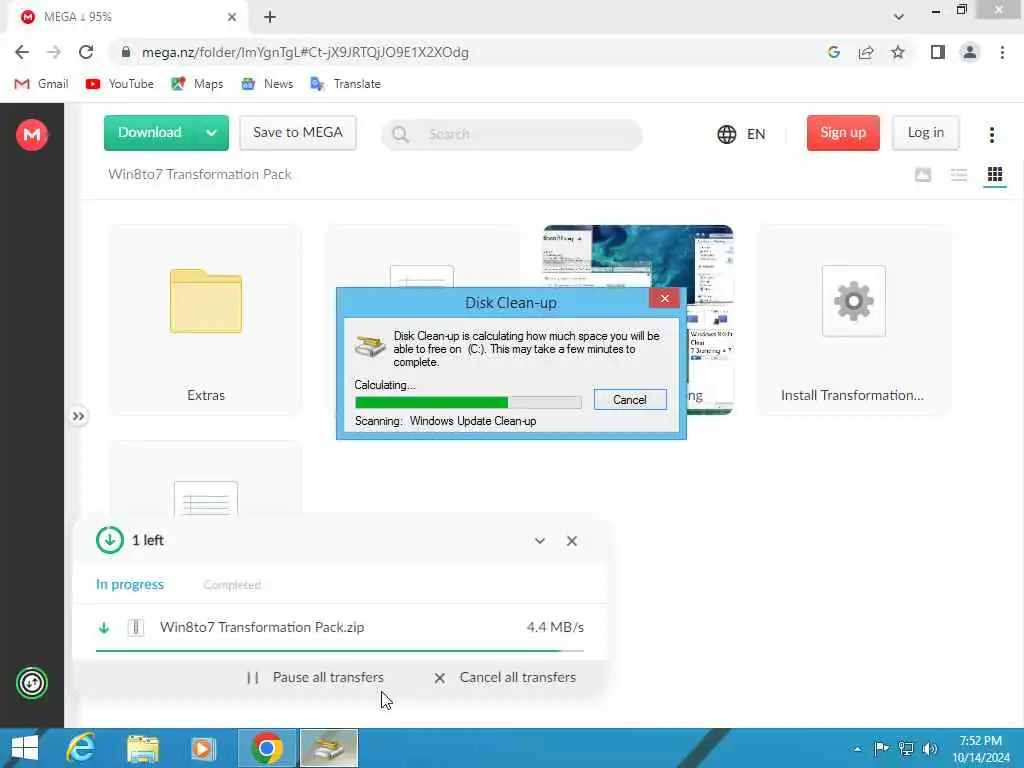Click Pause all transfers

(315, 677)
